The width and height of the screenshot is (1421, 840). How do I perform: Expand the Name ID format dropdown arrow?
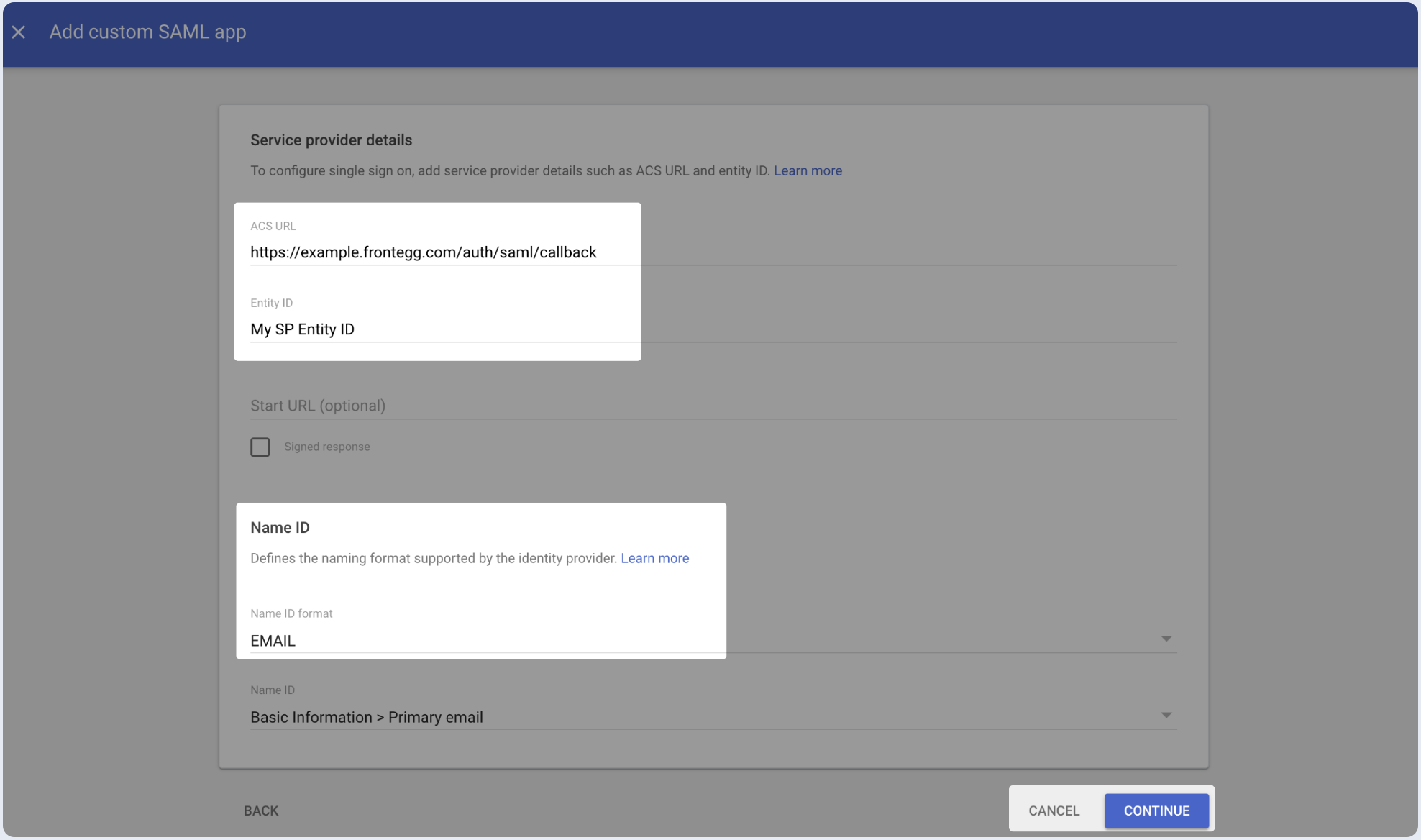tap(1166, 638)
